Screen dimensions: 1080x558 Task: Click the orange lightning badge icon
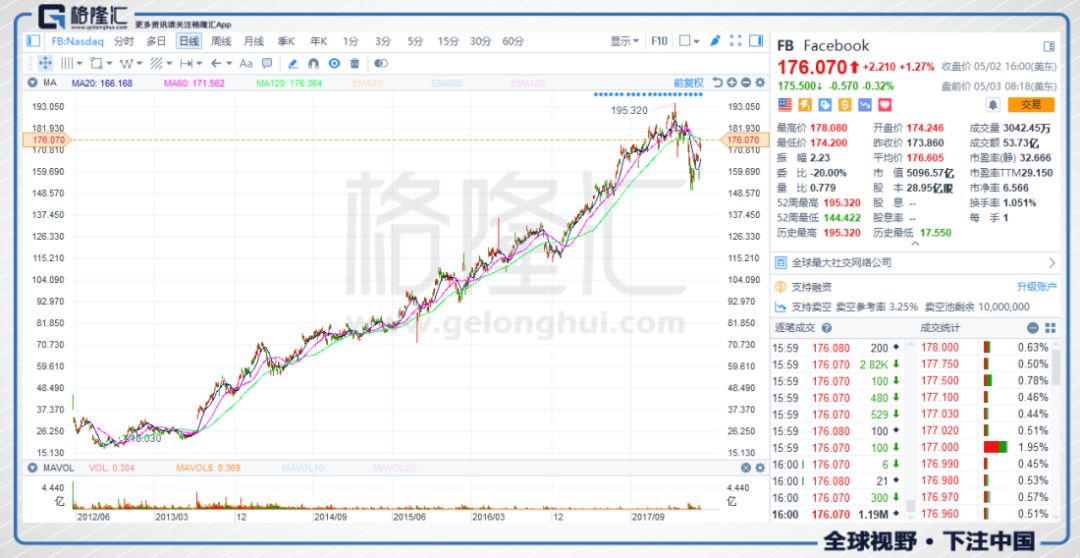coord(804,105)
